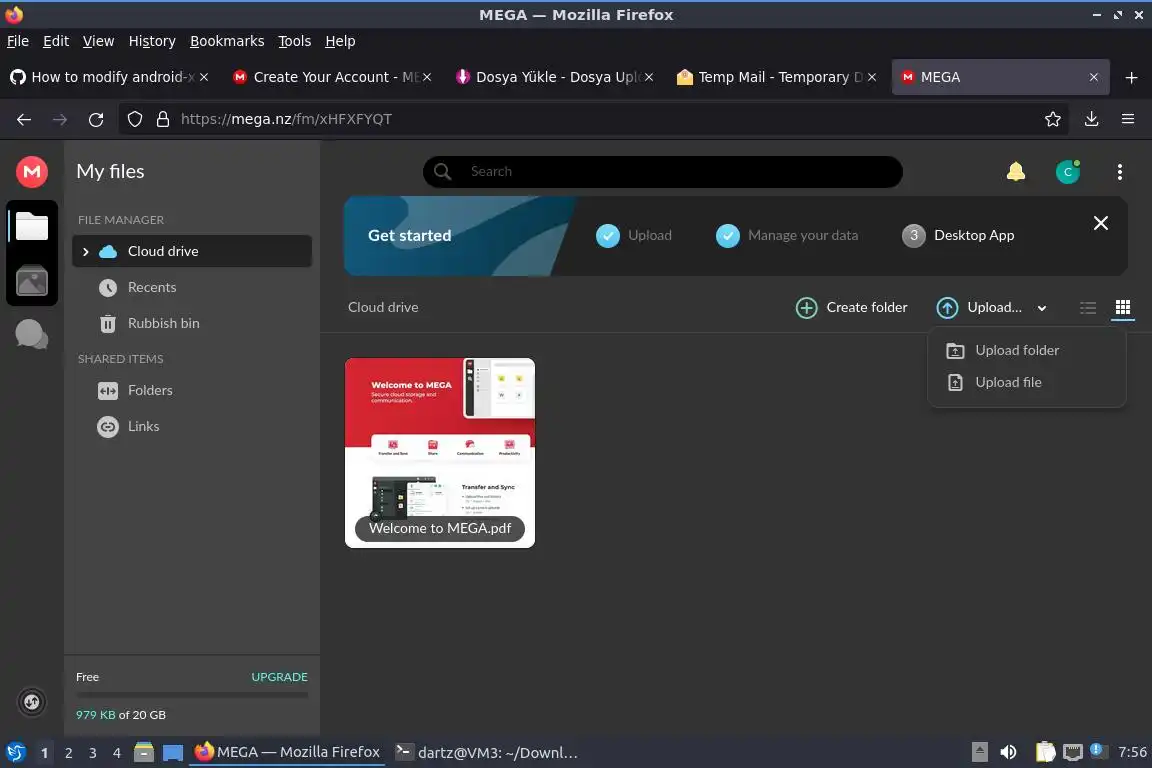
Task: Open the Help menu
Action: point(340,41)
